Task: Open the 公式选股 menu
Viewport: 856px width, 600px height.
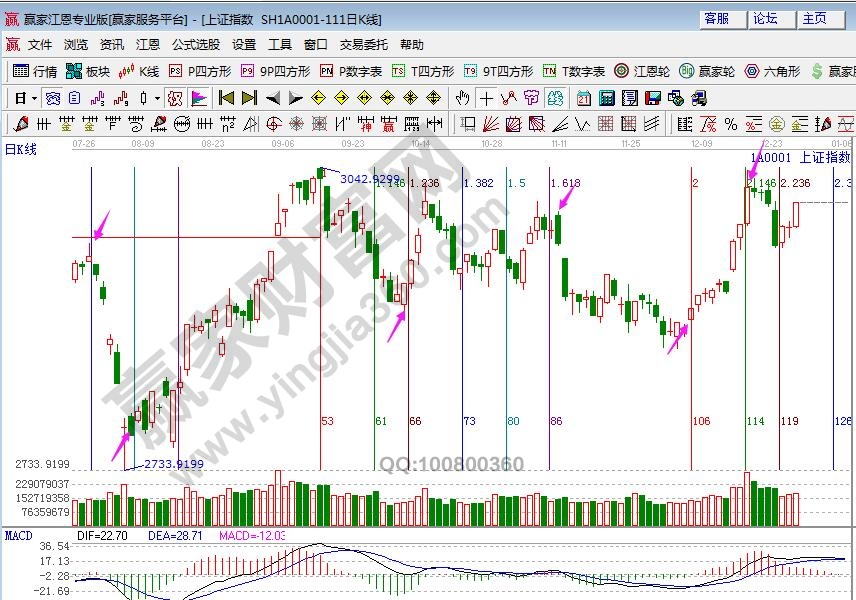Action: click(195, 45)
